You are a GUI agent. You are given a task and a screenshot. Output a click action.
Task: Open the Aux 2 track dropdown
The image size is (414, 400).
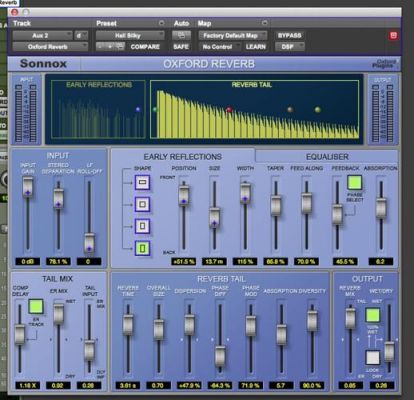(42, 35)
